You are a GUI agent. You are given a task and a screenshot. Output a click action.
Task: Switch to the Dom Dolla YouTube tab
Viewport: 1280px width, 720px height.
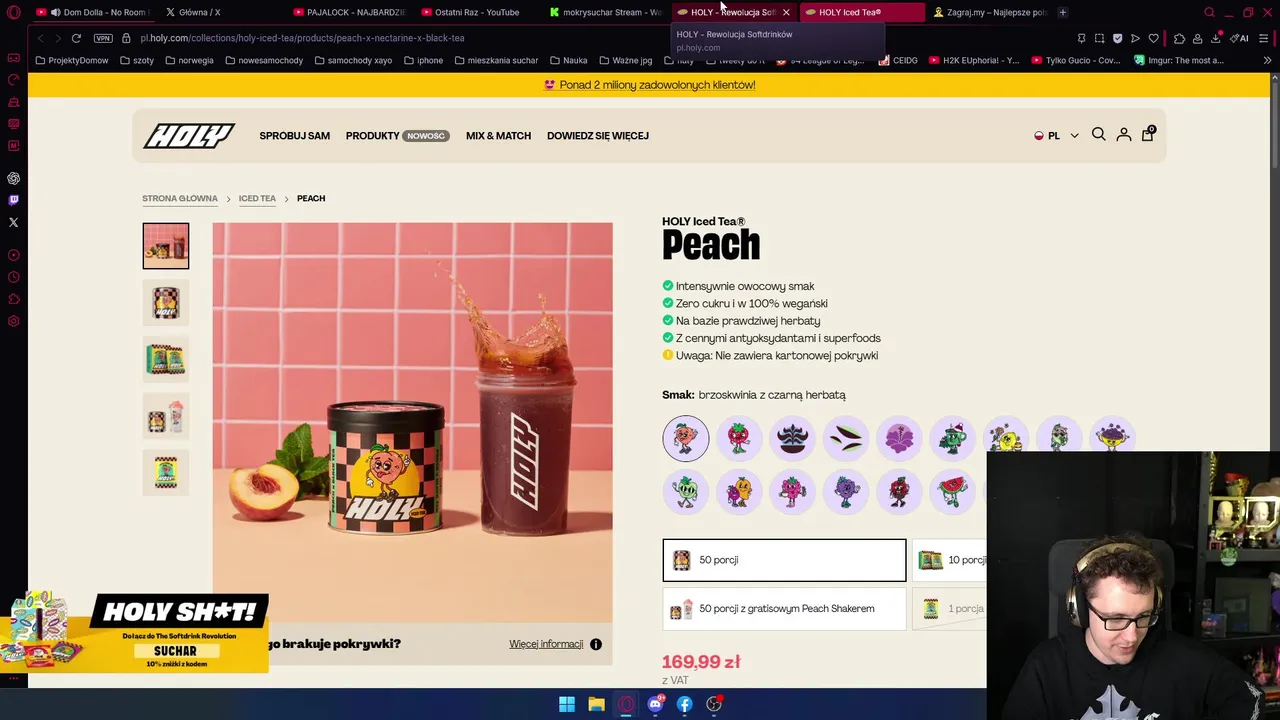(92, 12)
